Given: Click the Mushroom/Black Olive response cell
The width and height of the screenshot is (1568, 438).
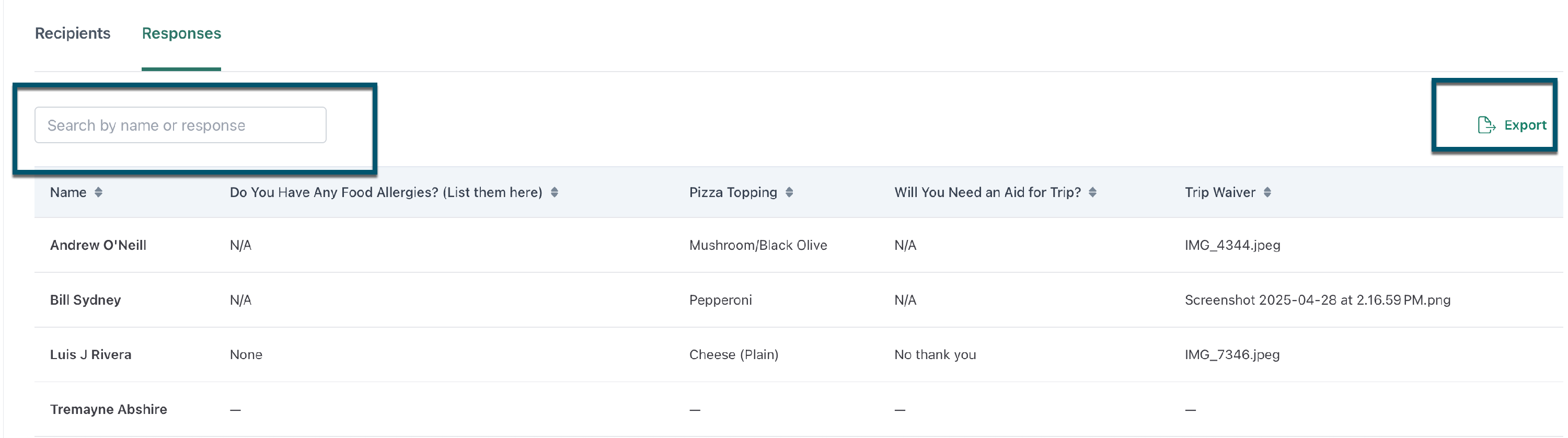Looking at the screenshot, I should pos(758,245).
